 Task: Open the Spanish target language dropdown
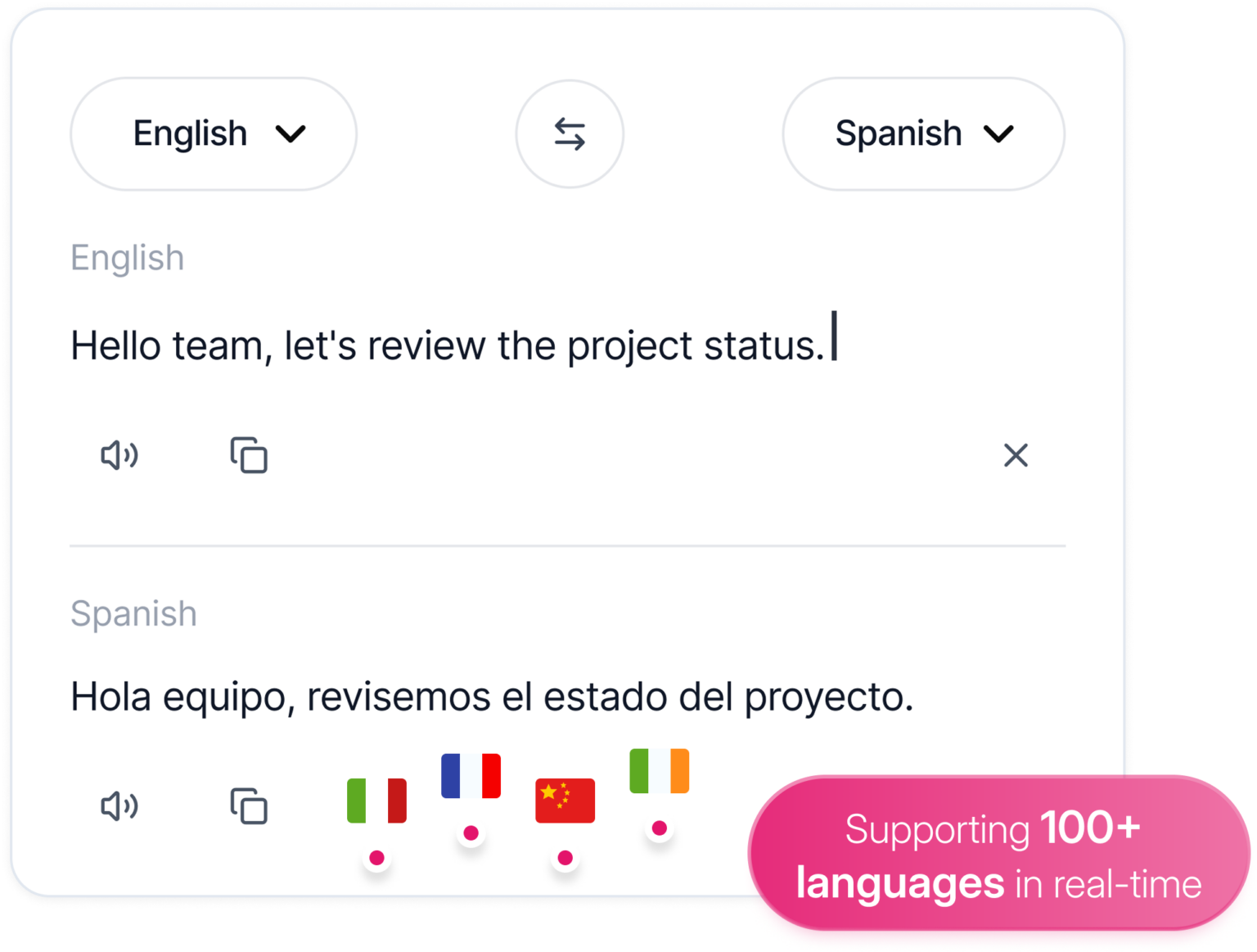tap(923, 133)
